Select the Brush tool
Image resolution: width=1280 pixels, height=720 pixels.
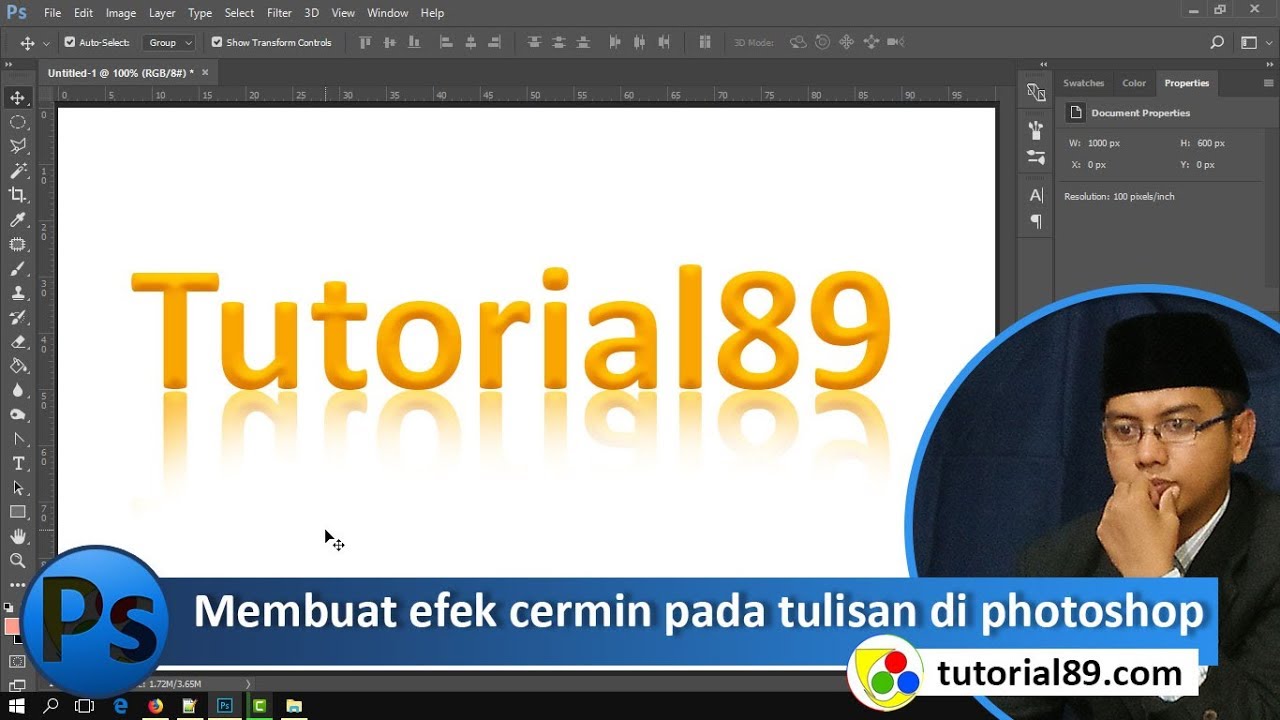tap(18, 268)
